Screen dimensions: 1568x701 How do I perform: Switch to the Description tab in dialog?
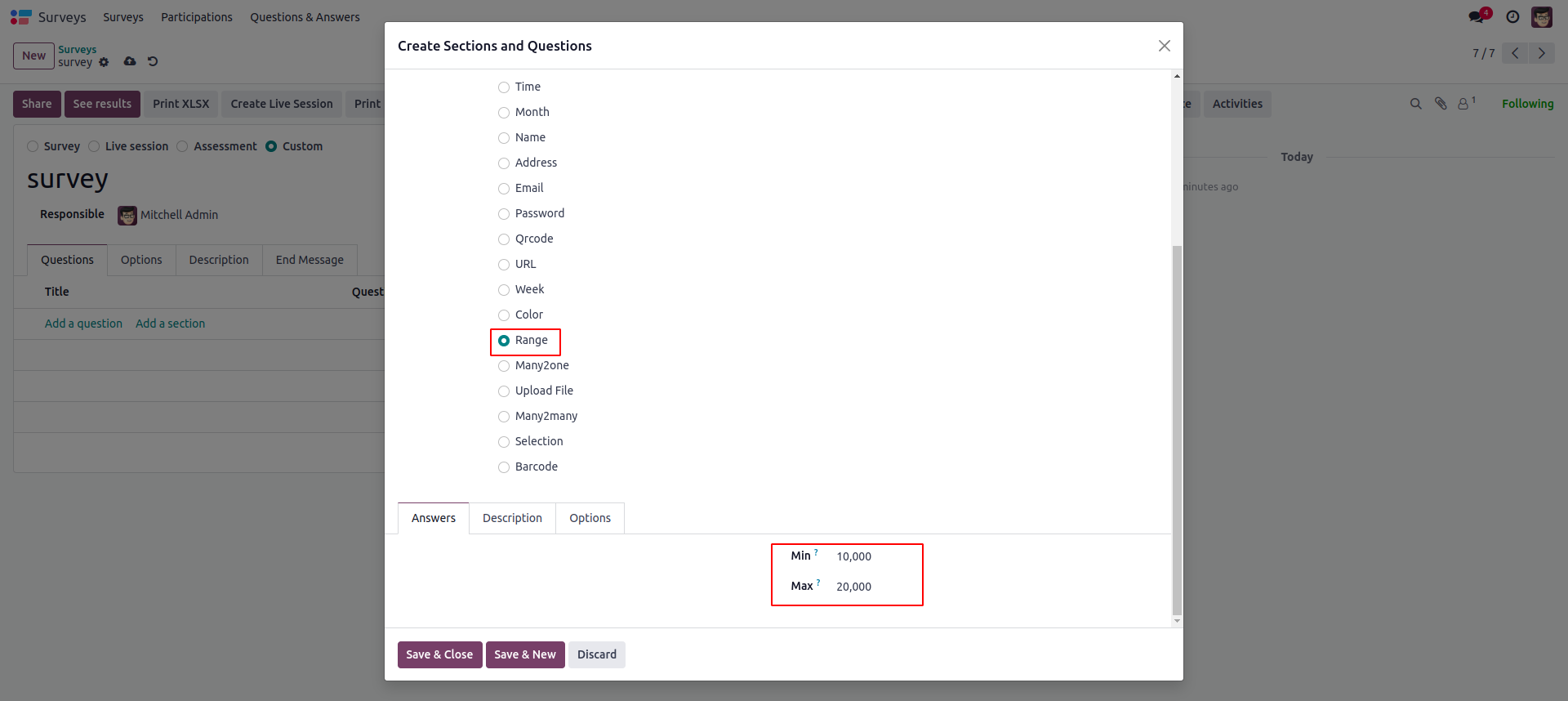pos(512,518)
